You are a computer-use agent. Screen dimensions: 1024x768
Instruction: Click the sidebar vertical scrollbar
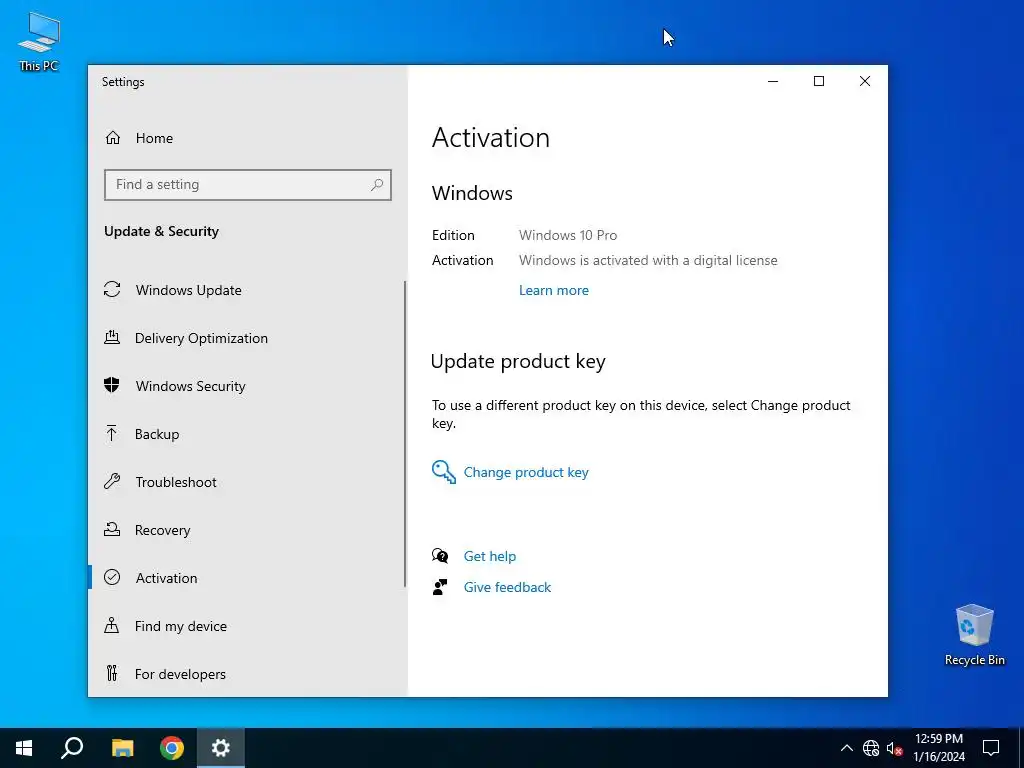tap(405, 434)
